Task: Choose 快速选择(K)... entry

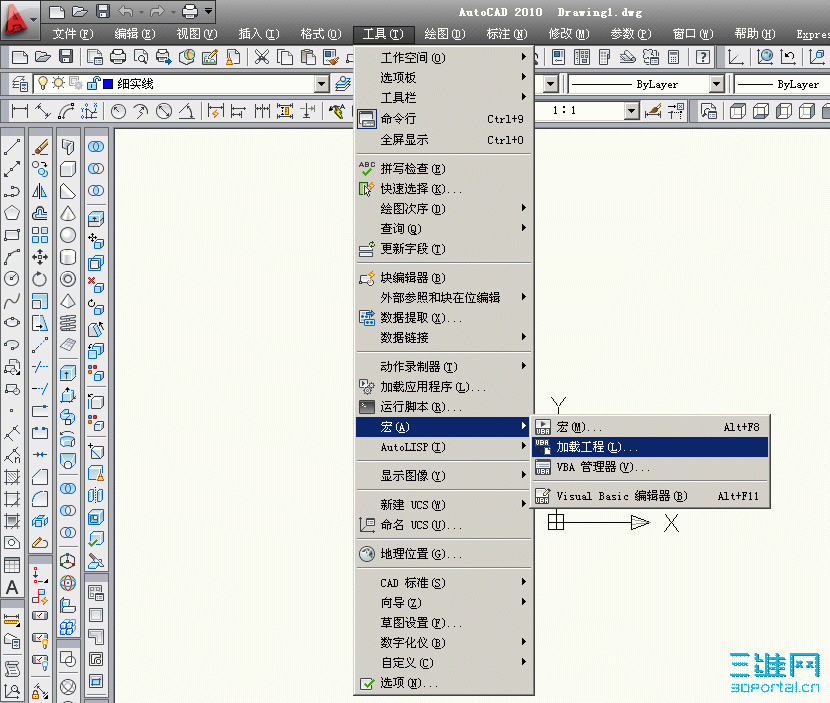Action: click(444, 188)
